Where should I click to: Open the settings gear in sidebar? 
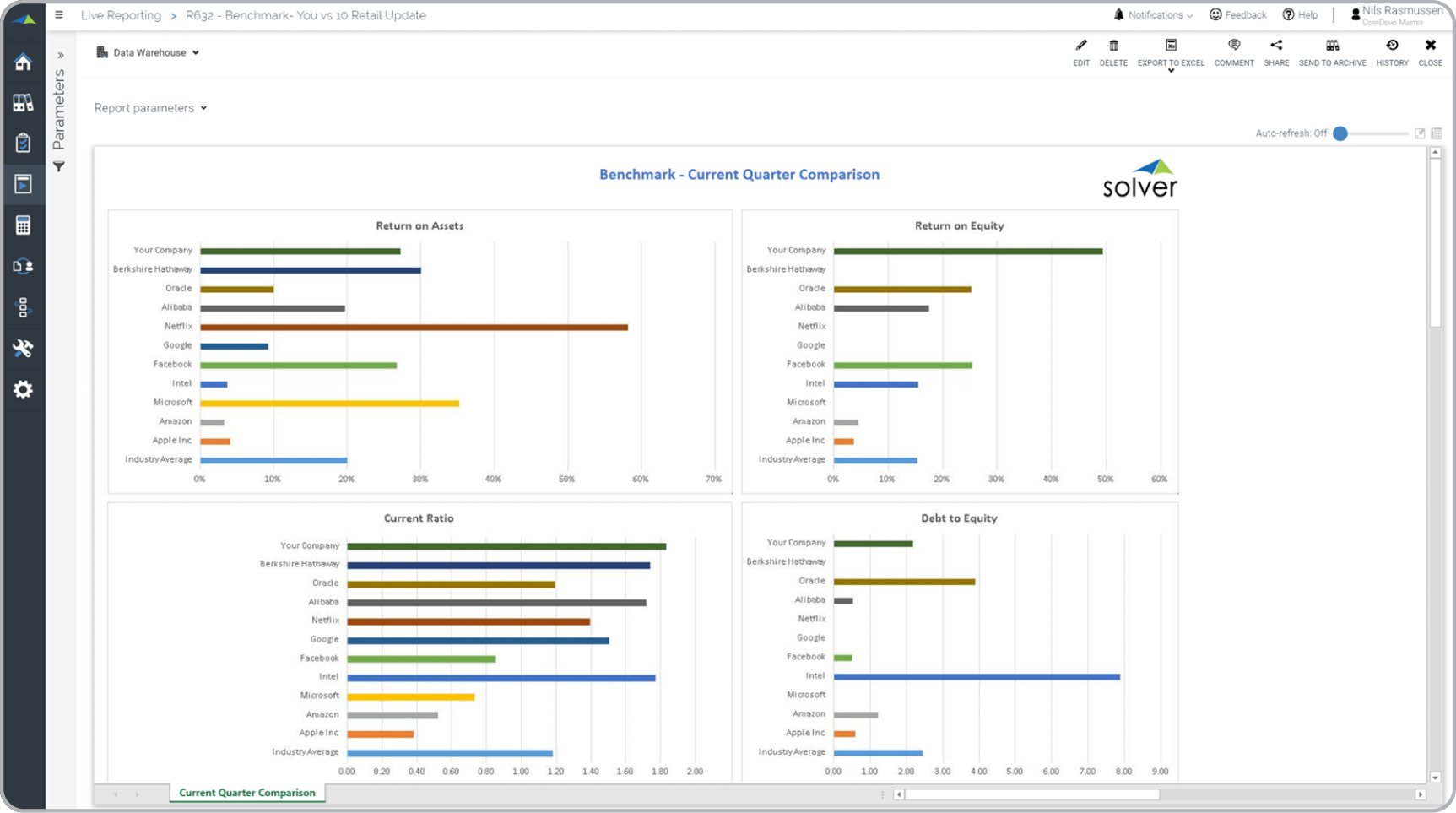point(23,389)
